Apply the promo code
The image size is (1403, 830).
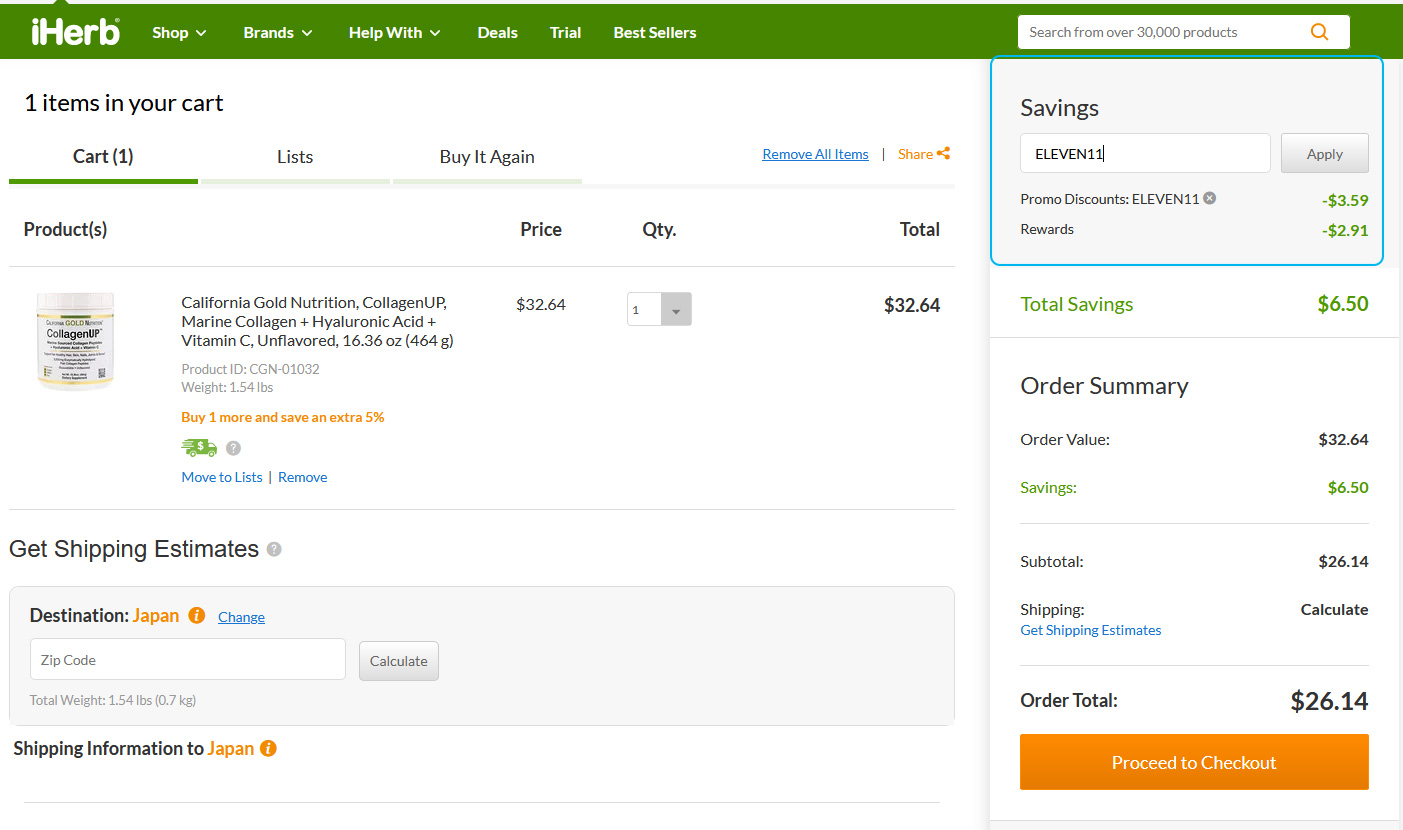(1325, 153)
